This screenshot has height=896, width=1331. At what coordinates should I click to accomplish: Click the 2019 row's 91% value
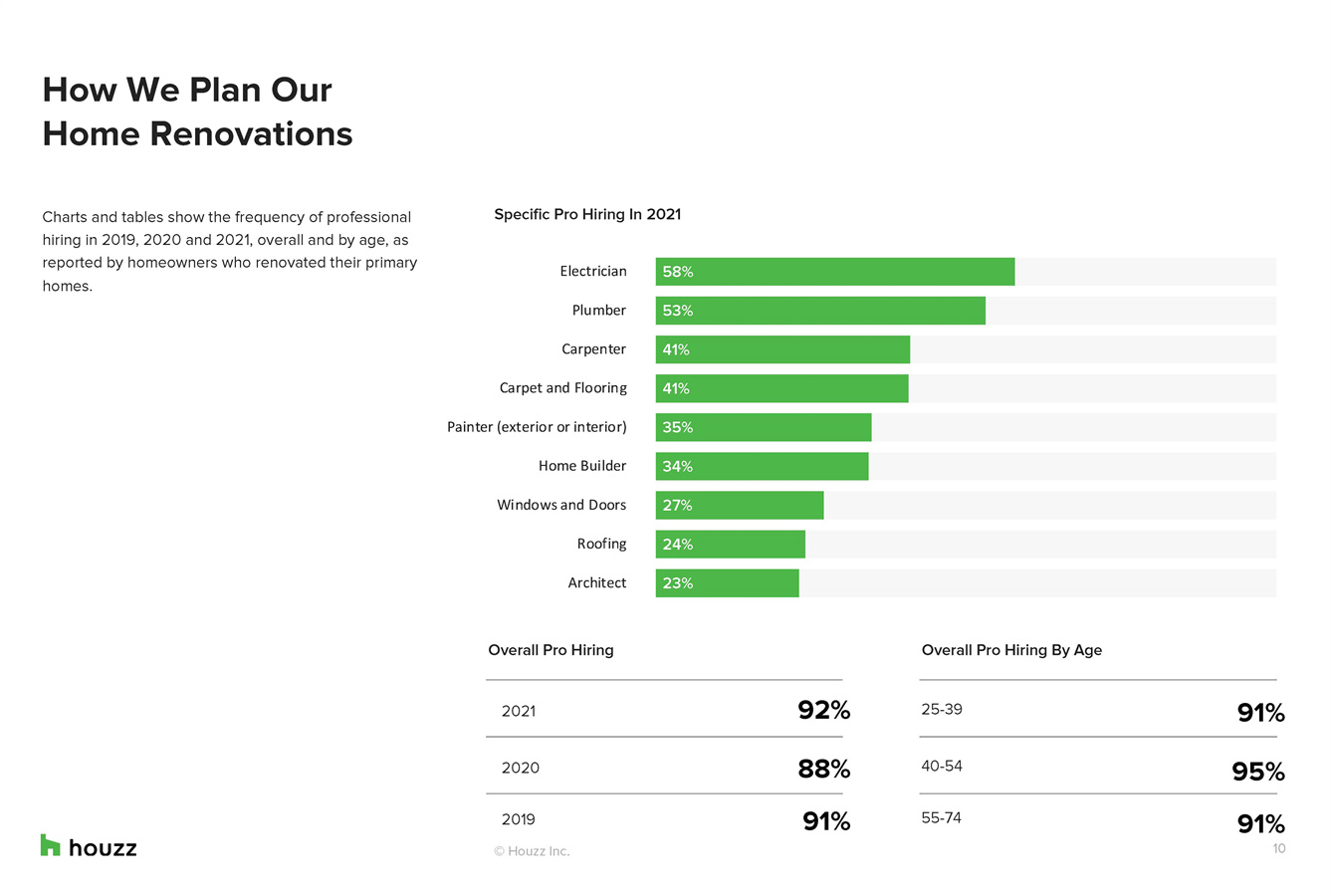tap(826, 821)
